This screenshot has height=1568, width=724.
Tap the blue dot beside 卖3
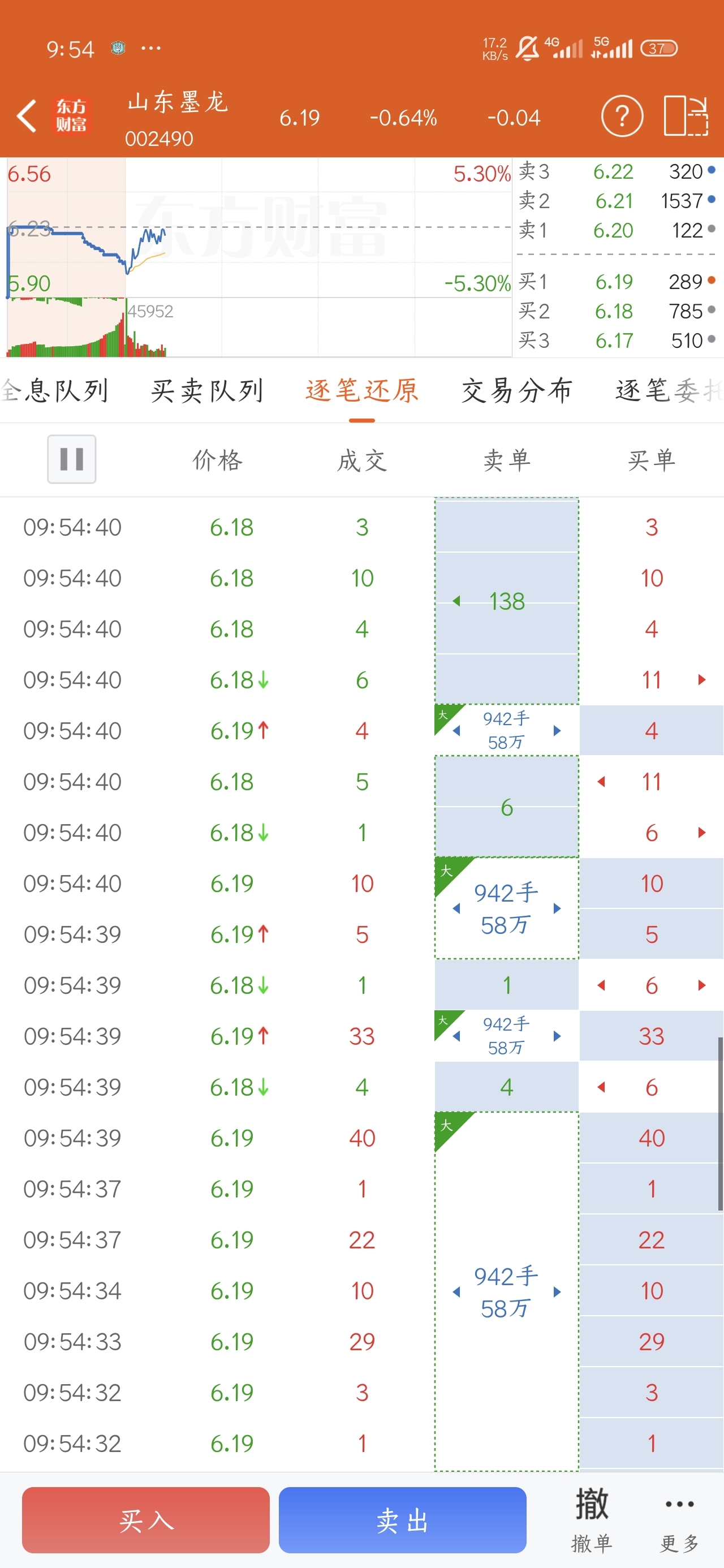tap(711, 170)
